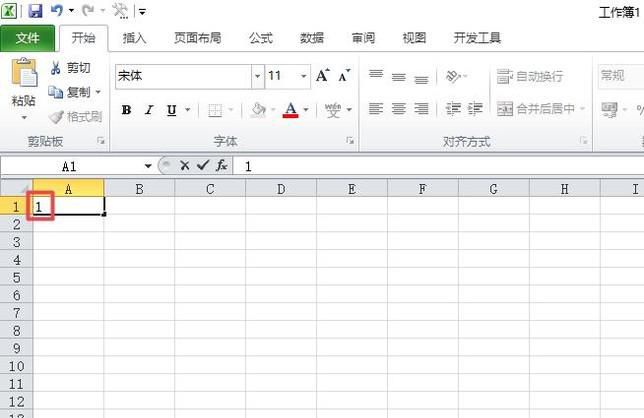Screen dimensions: 644x418
Task: Click the cell borders icon
Action: click(x=215, y=110)
